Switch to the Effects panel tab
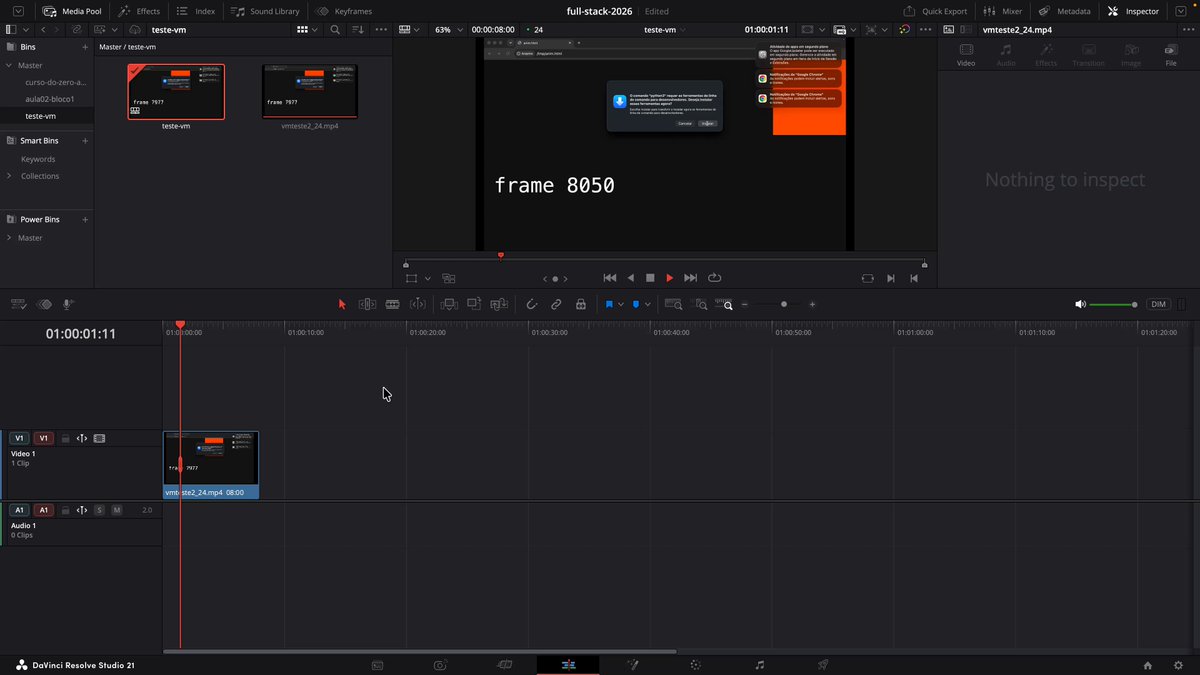This screenshot has width=1200, height=675. coord(139,11)
